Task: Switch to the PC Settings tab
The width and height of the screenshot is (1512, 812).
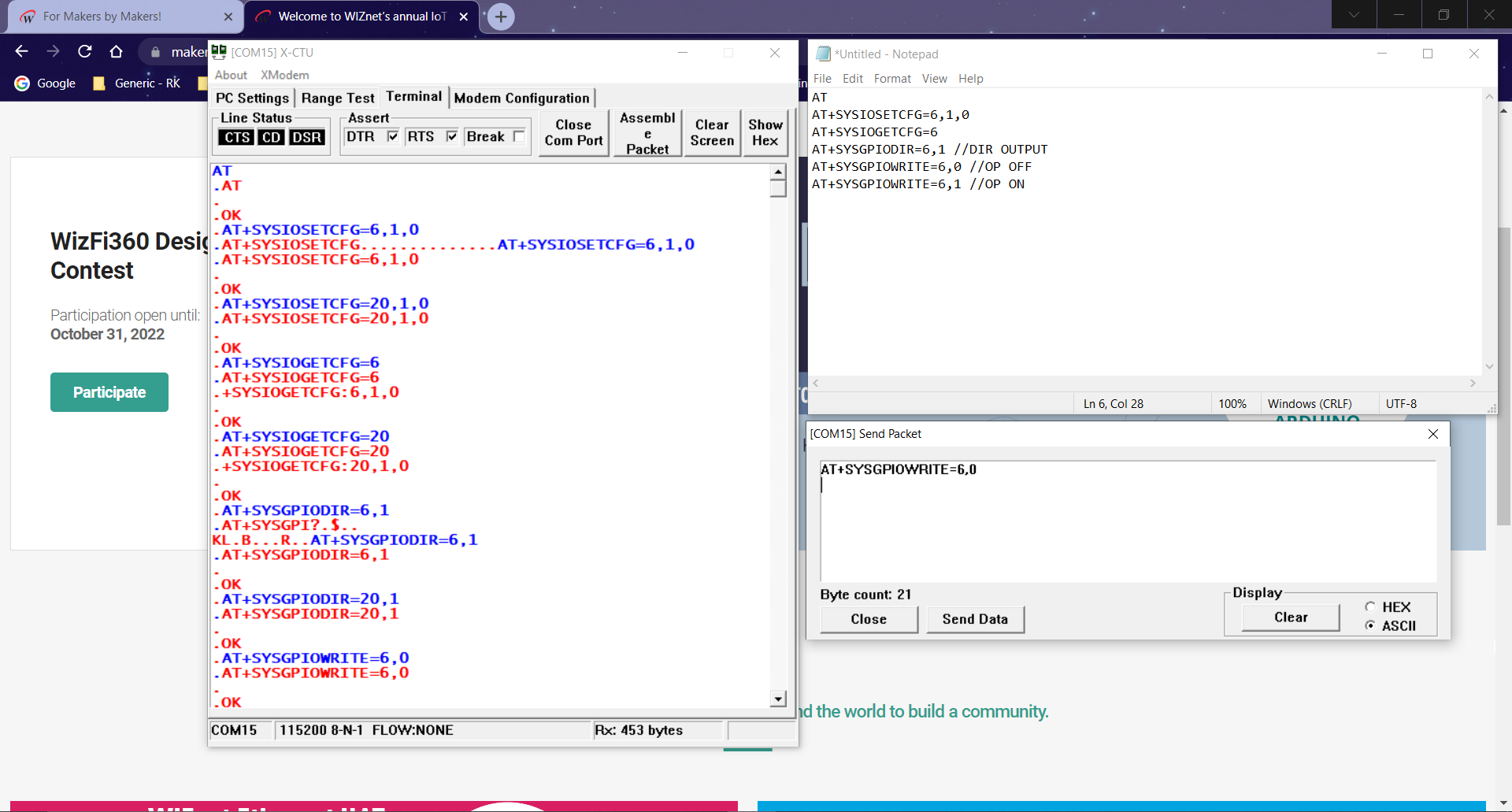Action: [x=252, y=98]
